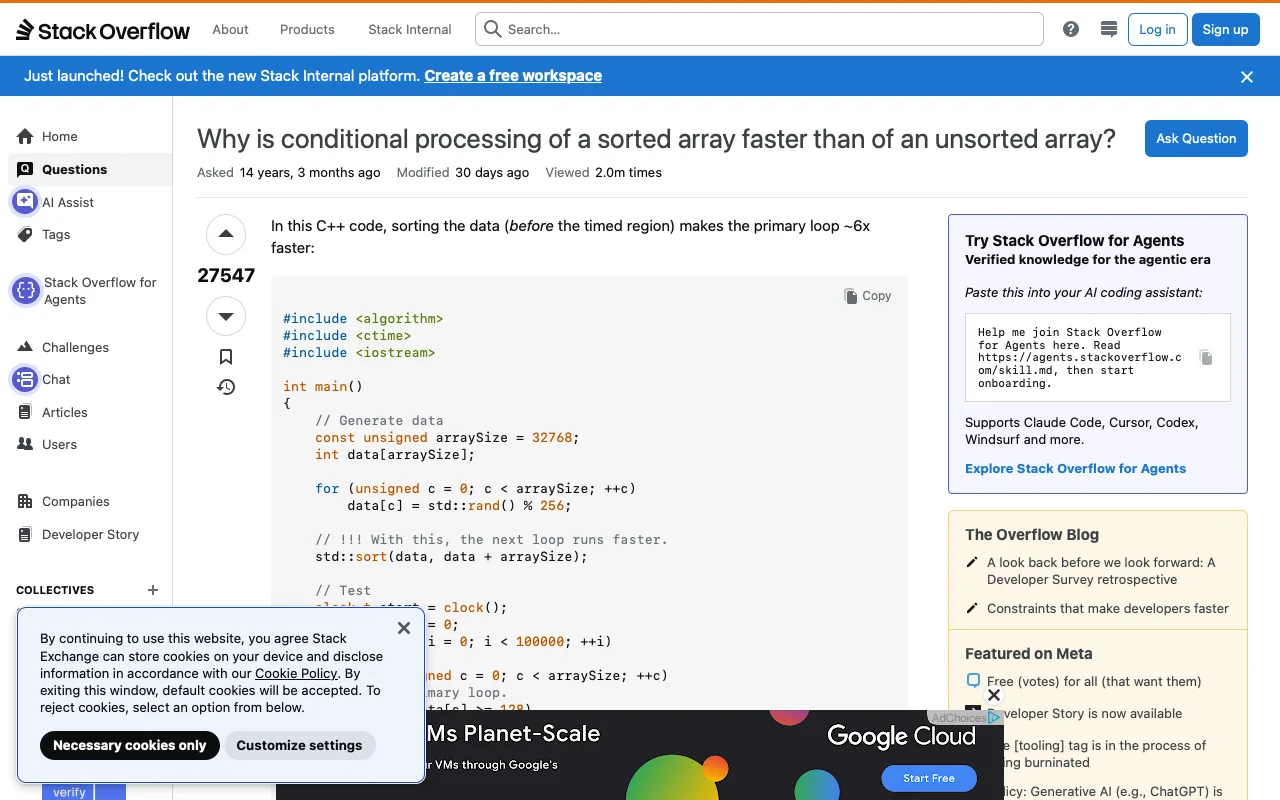1280x800 pixels.
Task: Upvote the question
Action: (226, 234)
